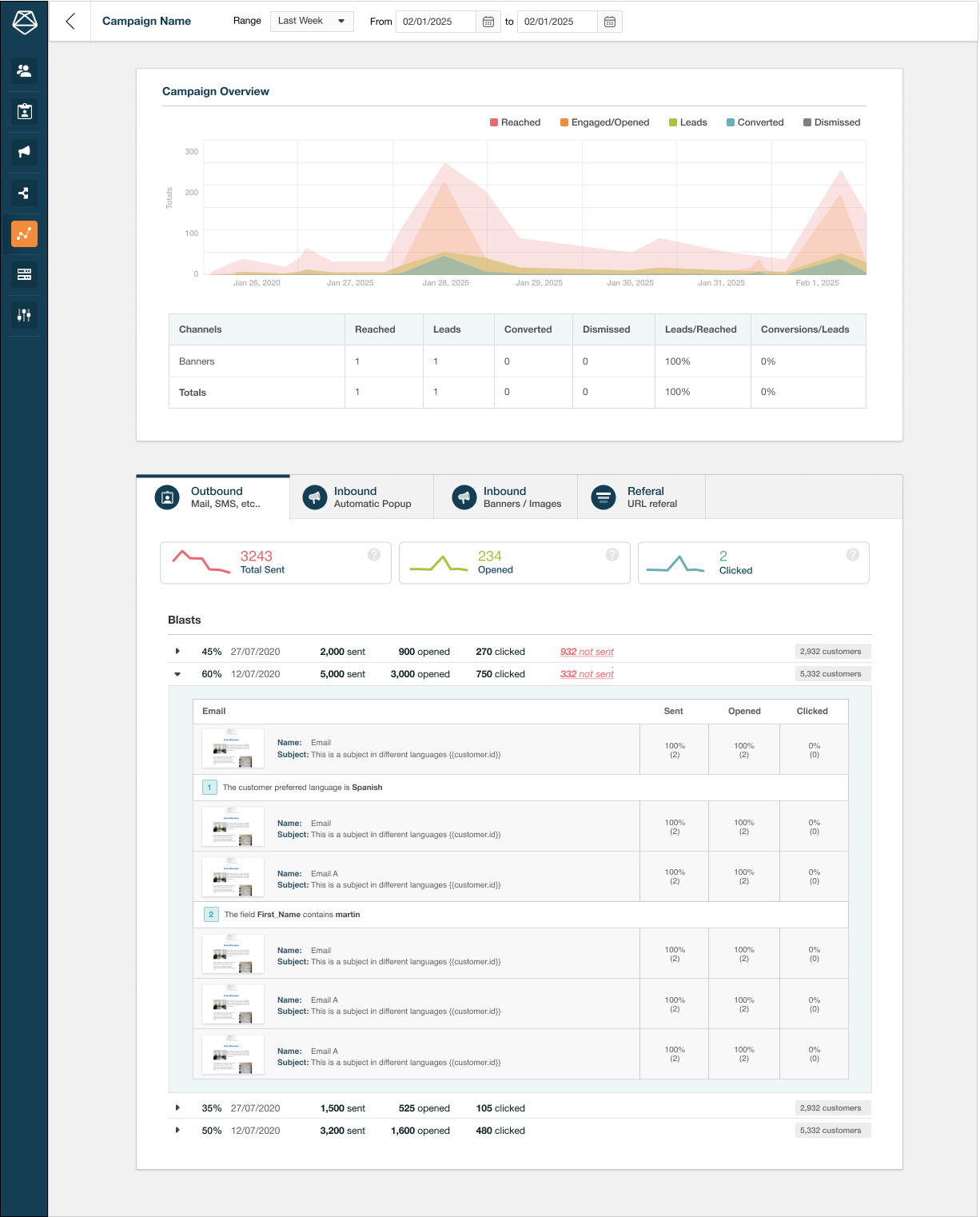
Task: Click the '234' Opened value
Action: click(490, 556)
